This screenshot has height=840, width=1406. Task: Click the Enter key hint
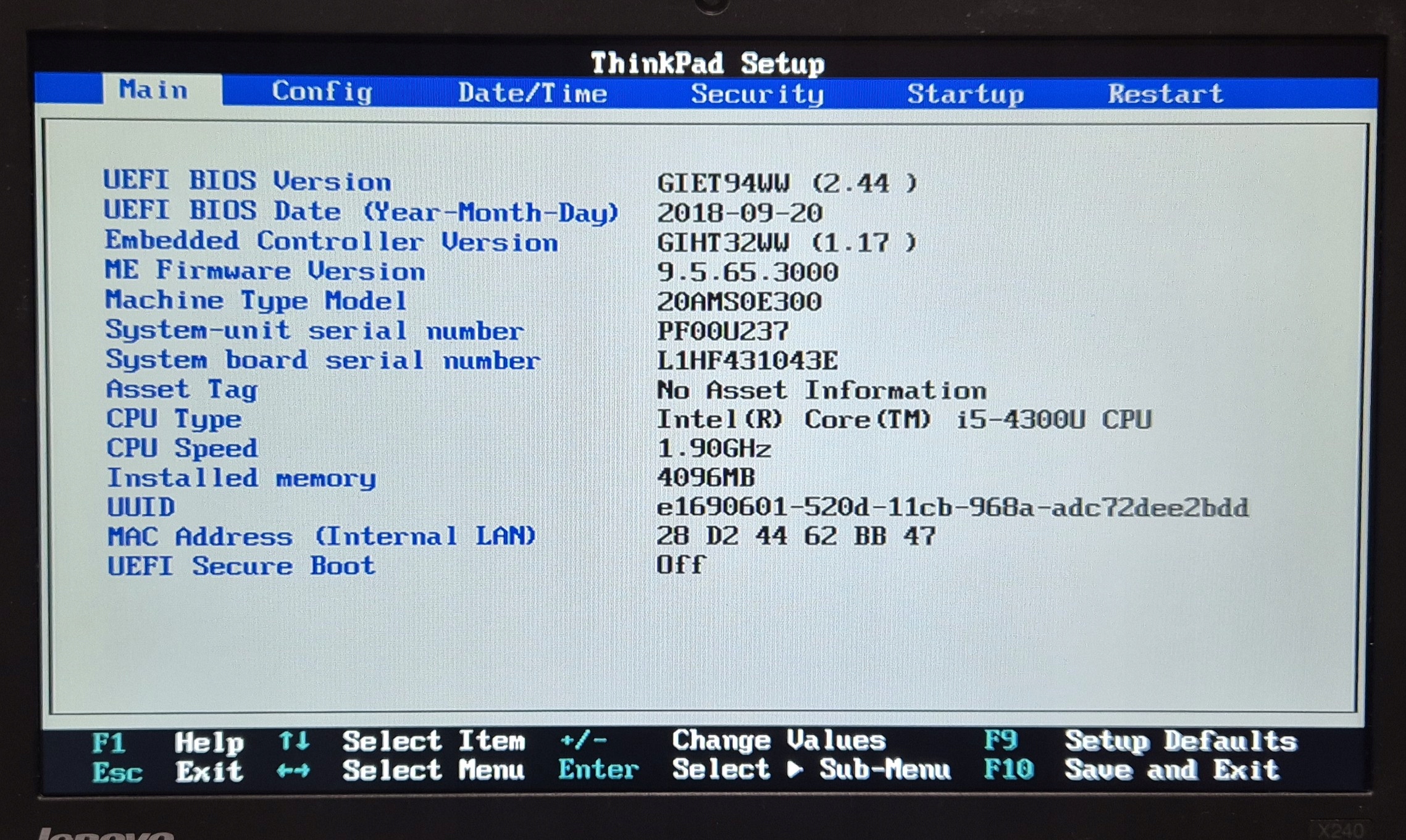click(598, 770)
